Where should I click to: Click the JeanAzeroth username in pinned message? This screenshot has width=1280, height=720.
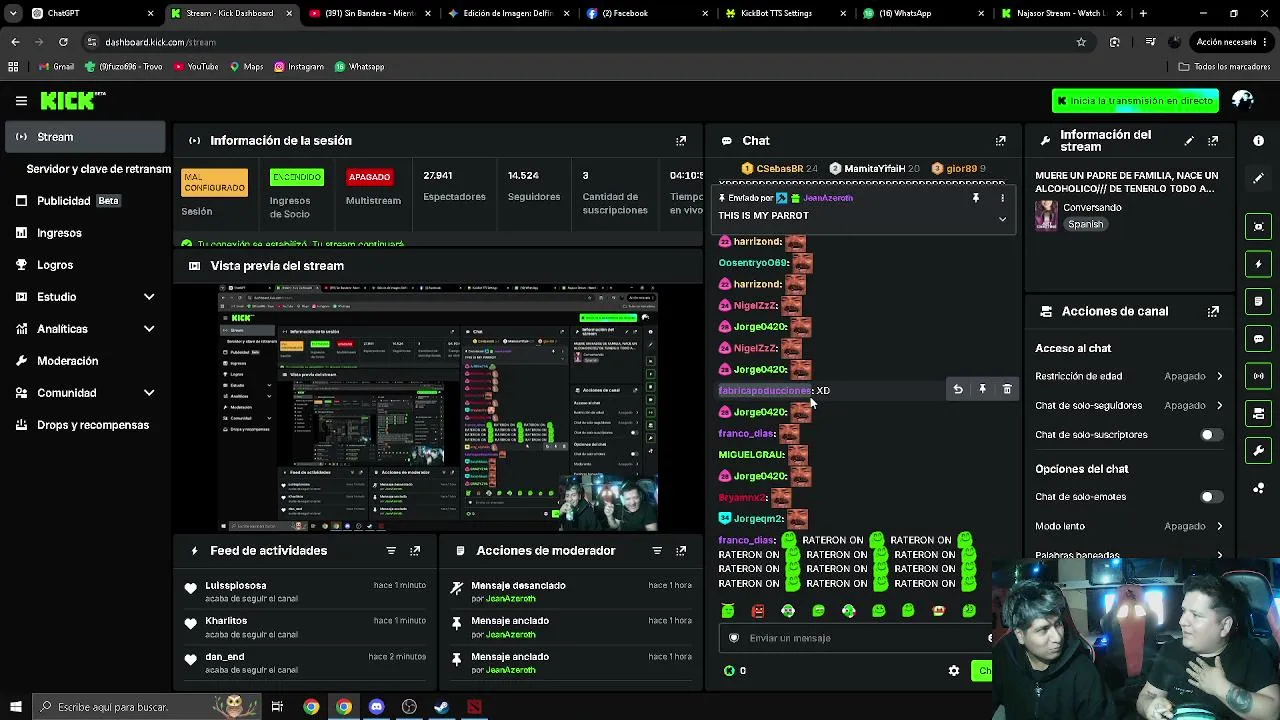tap(828, 198)
